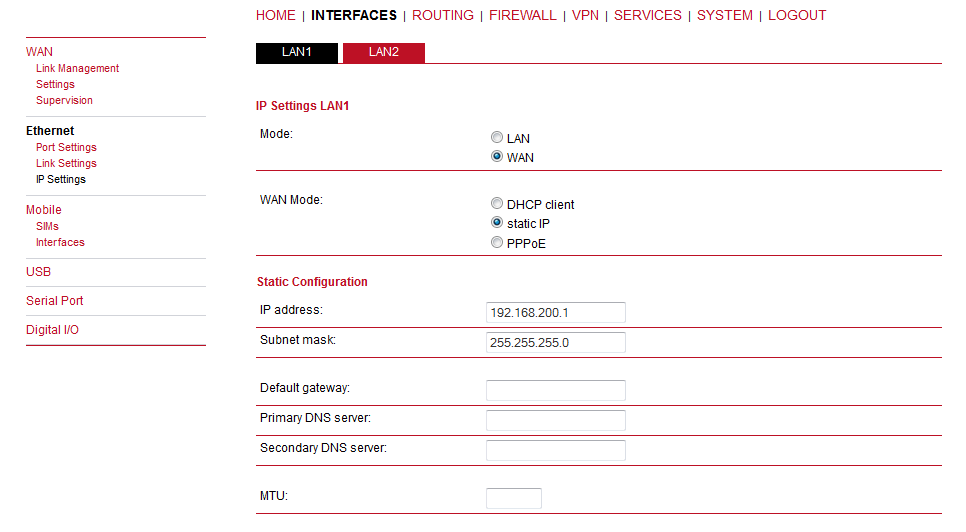Go to the FIREWALL section
Image resolution: width=966 pixels, height=532 pixels.
pyautogui.click(x=522, y=15)
